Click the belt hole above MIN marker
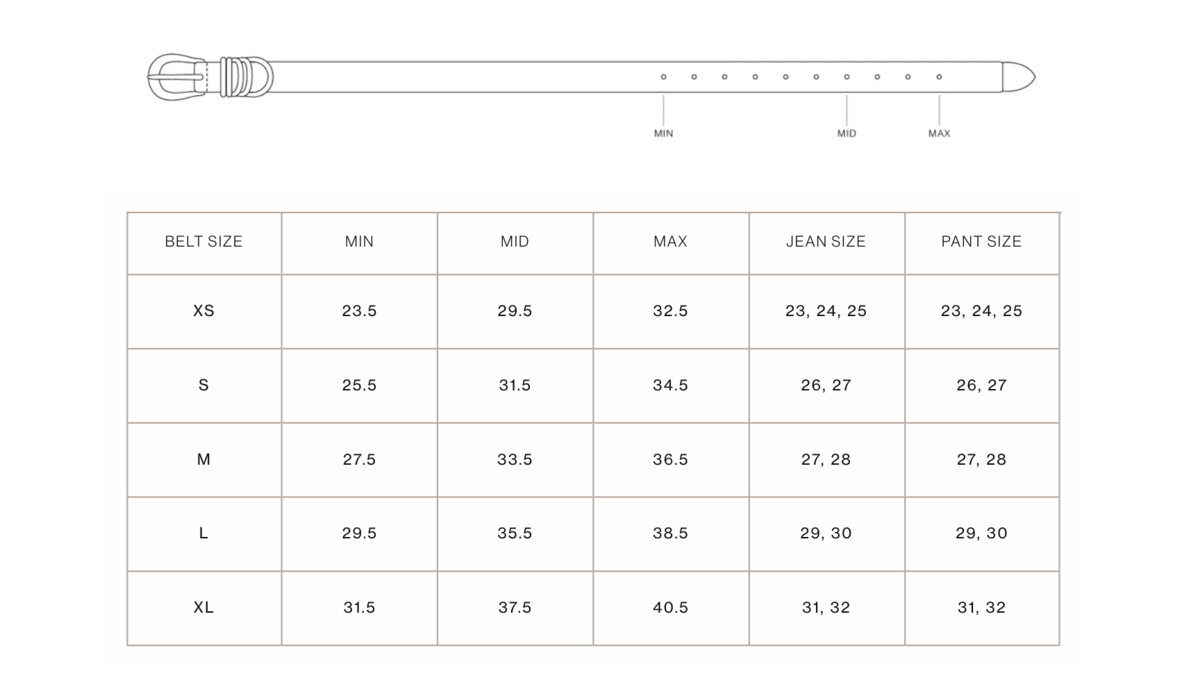 (663, 77)
